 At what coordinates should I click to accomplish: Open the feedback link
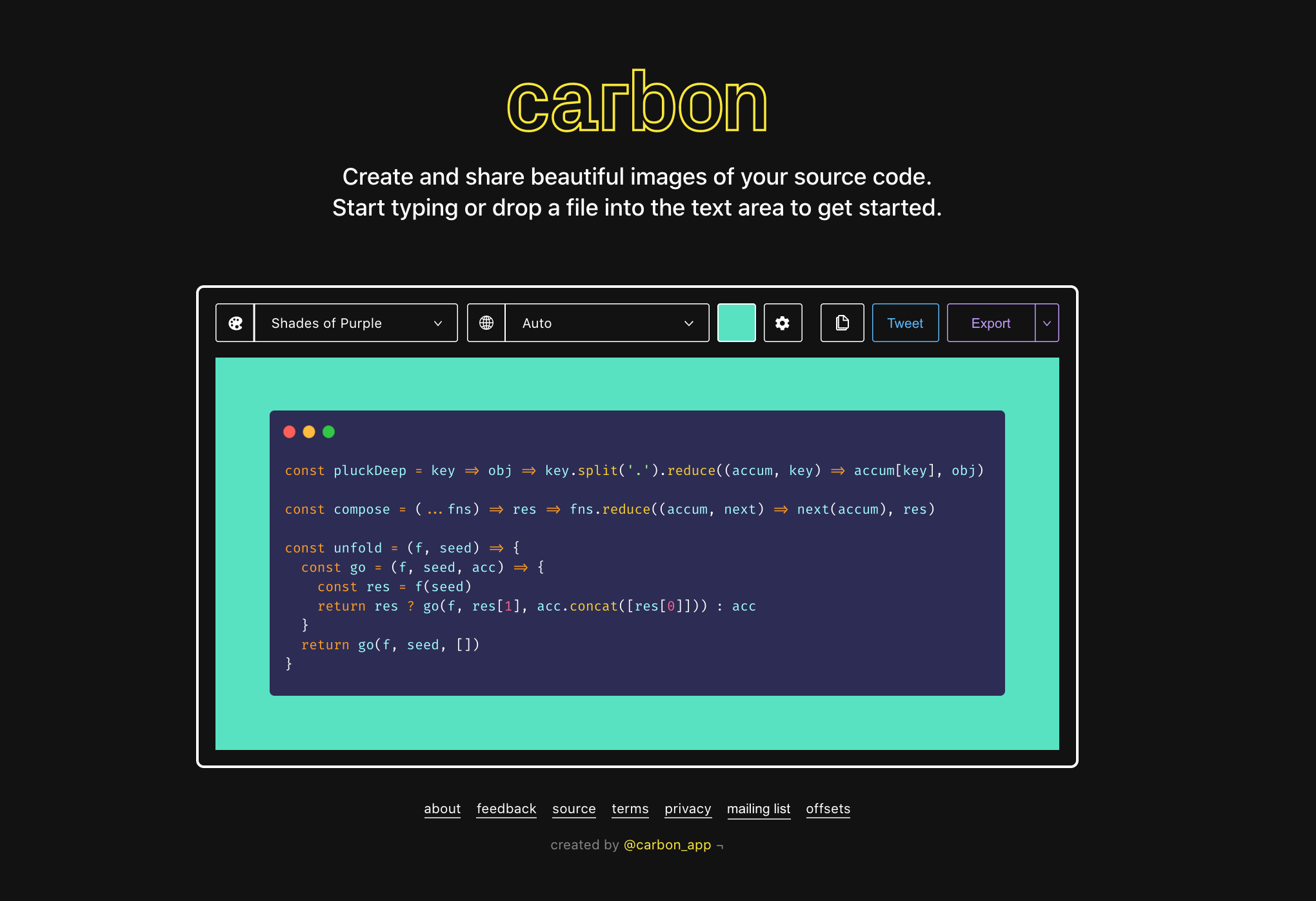[x=506, y=809]
